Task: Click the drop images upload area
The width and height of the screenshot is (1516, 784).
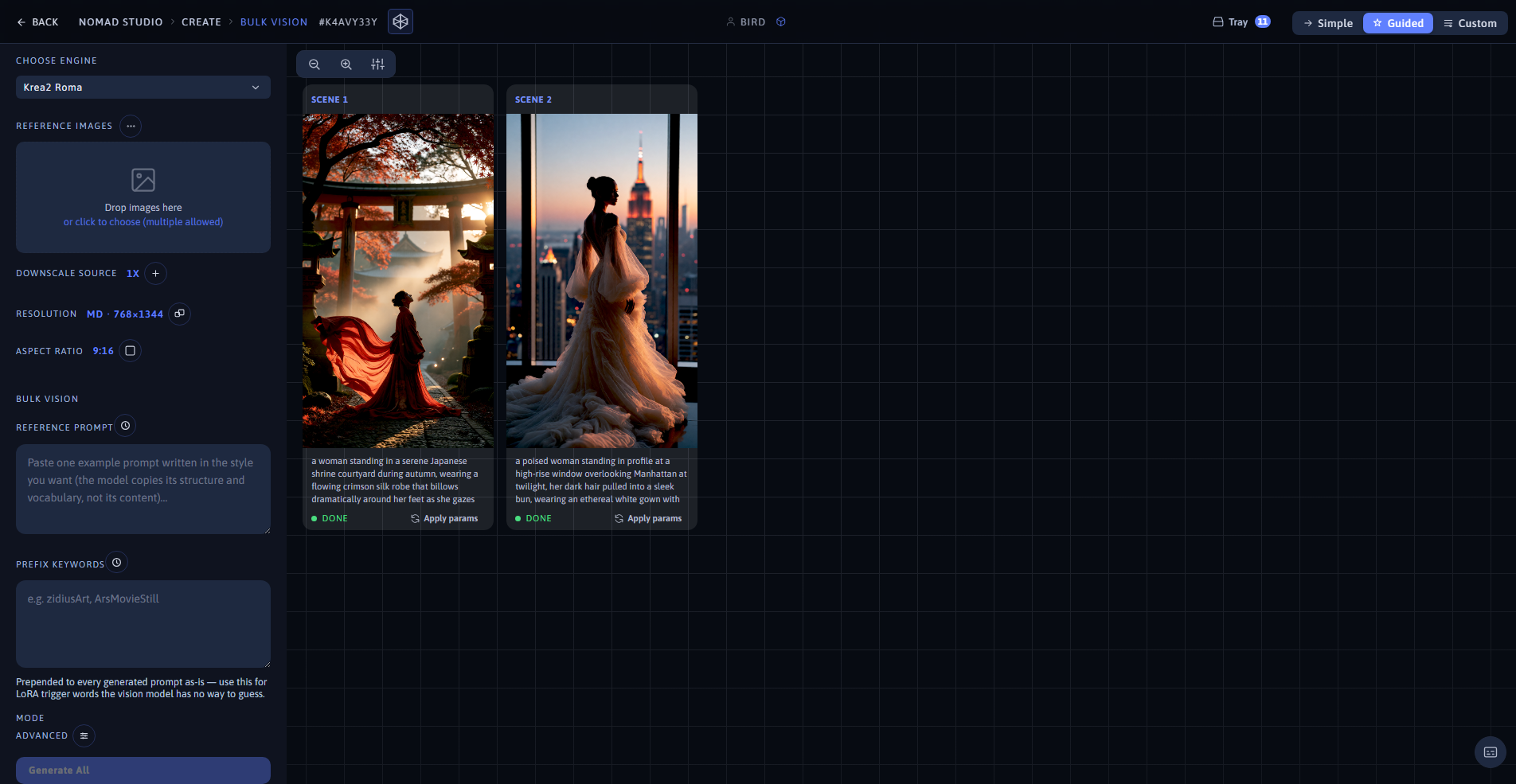Action: (x=143, y=197)
